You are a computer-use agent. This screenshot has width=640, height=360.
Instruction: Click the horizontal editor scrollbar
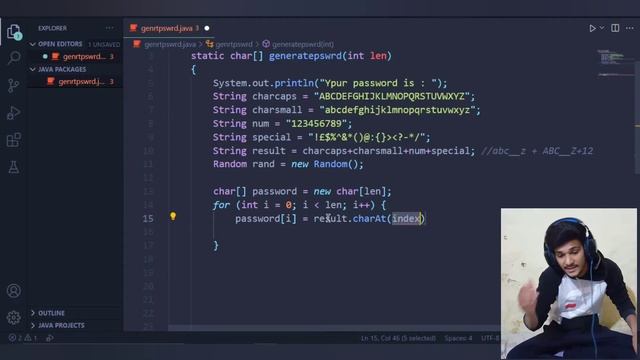point(334,328)
